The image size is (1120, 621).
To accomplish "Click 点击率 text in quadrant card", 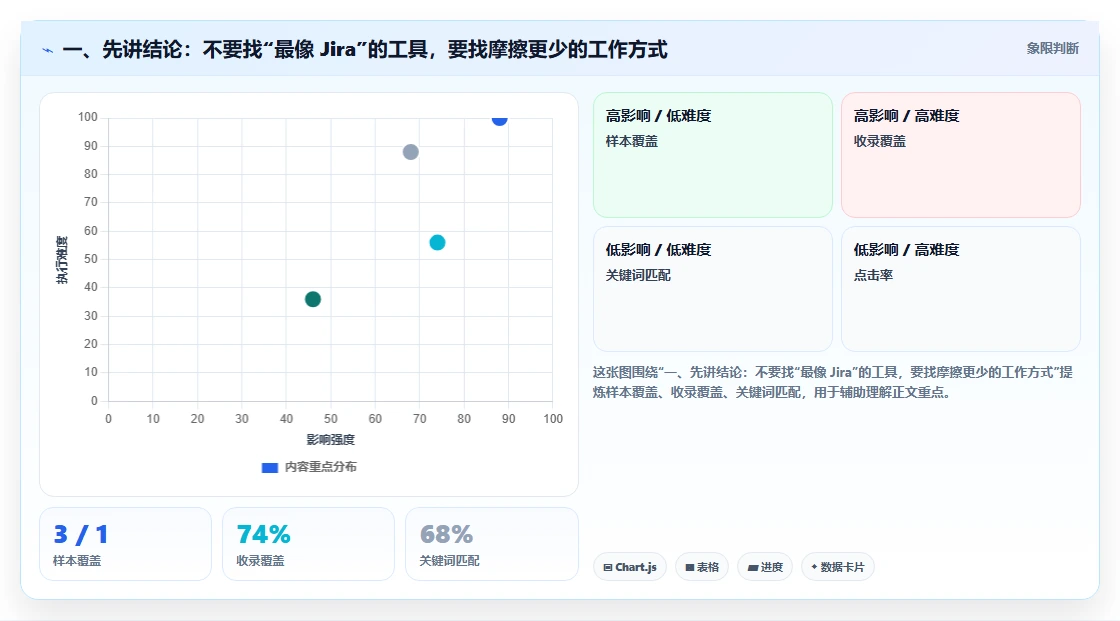I will coord(873,275).
